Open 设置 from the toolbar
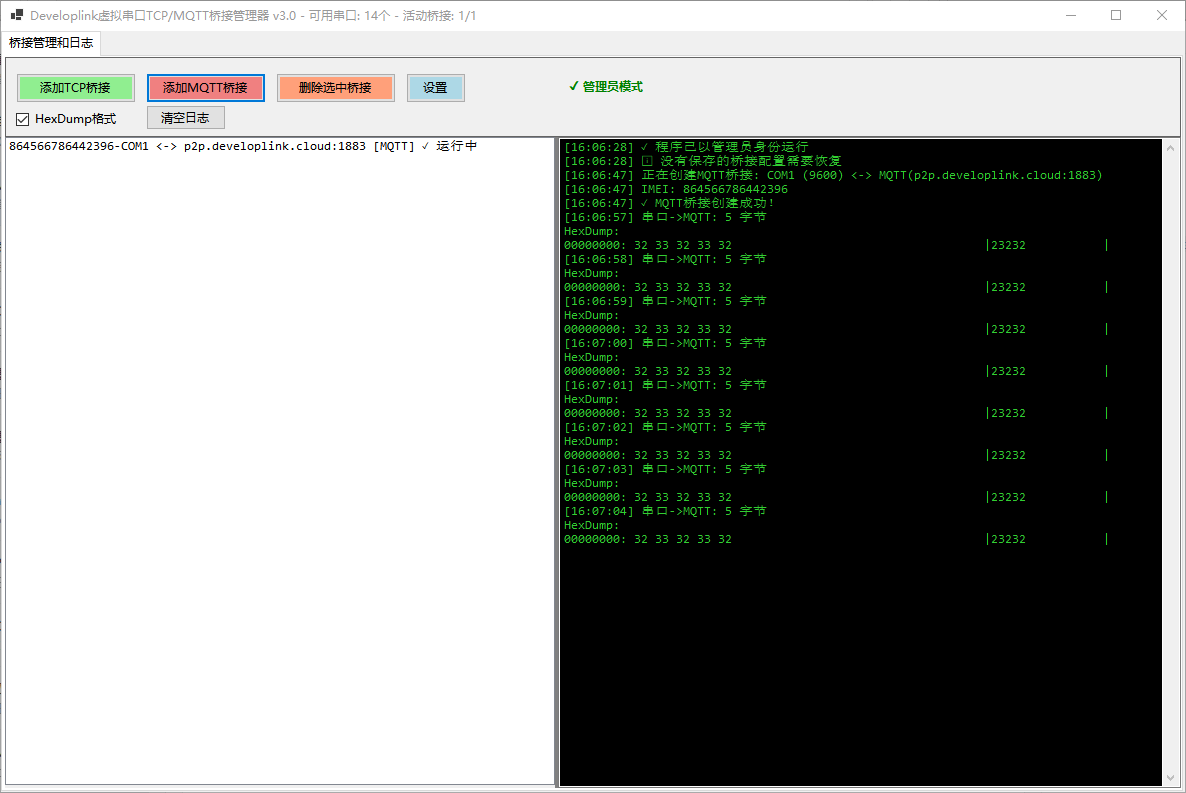Screen dimensions: 1186x793 [x=435, y=88]
